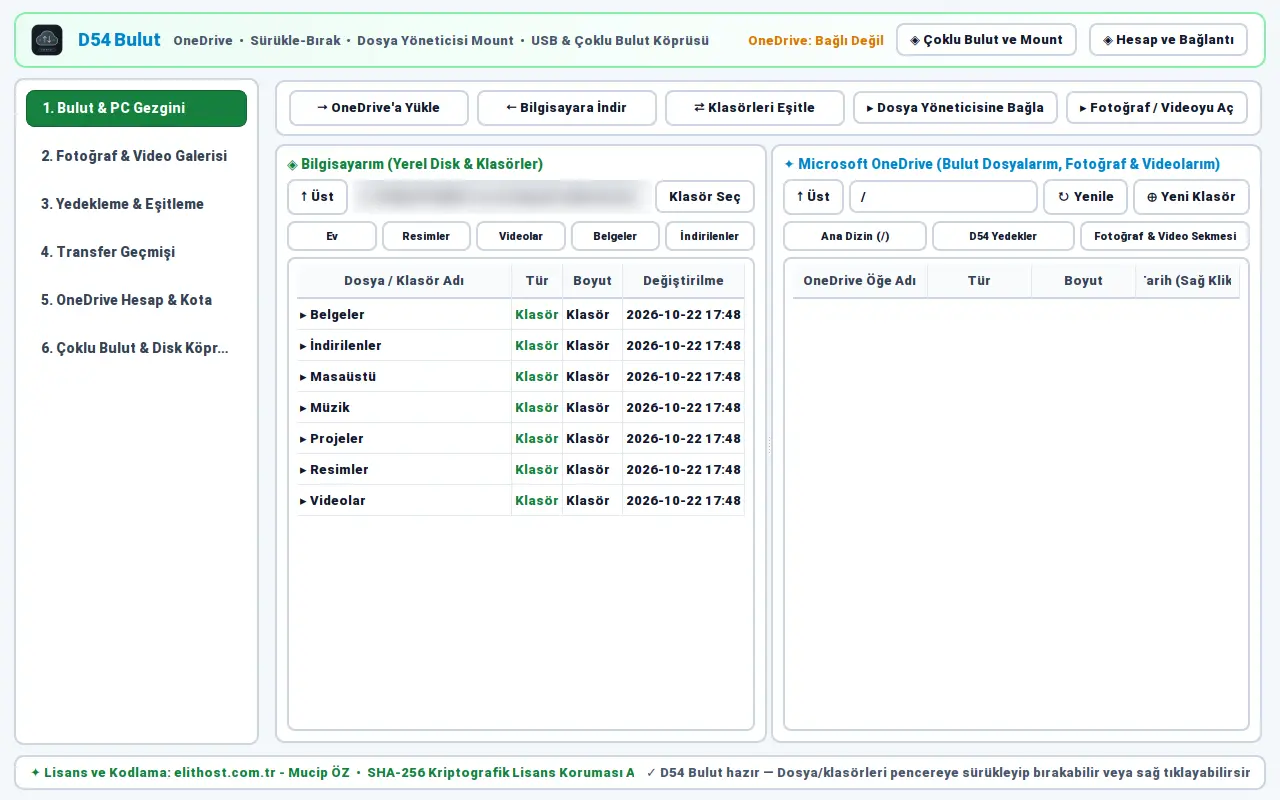Go to Ana Dizin (/) root
The image size is (1280, 800).
[x=855, y=236]
